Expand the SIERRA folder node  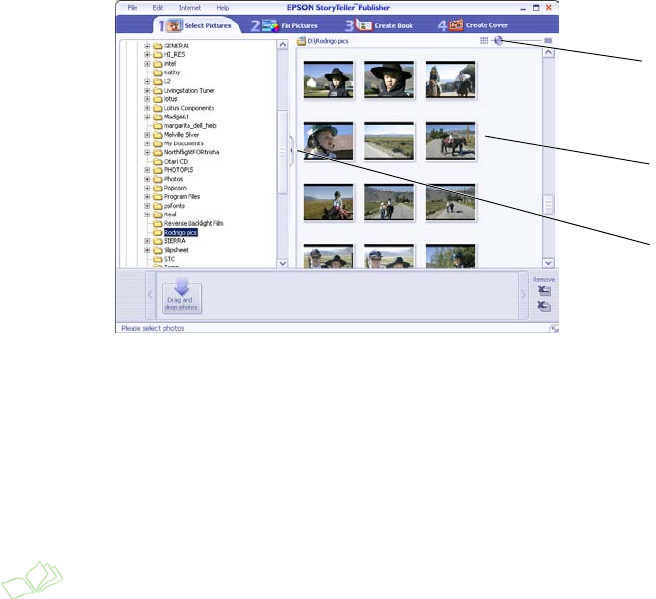point(147,241)
